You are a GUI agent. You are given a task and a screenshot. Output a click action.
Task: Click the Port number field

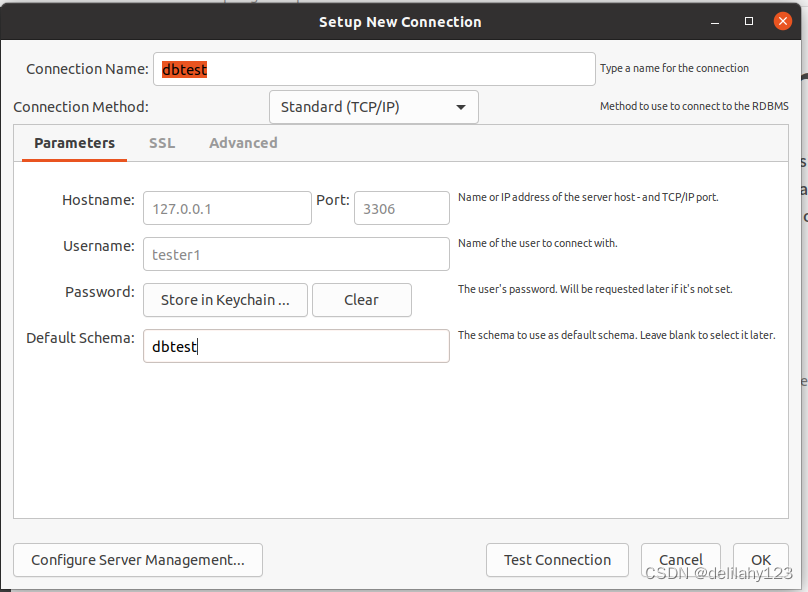pos(401,208)
